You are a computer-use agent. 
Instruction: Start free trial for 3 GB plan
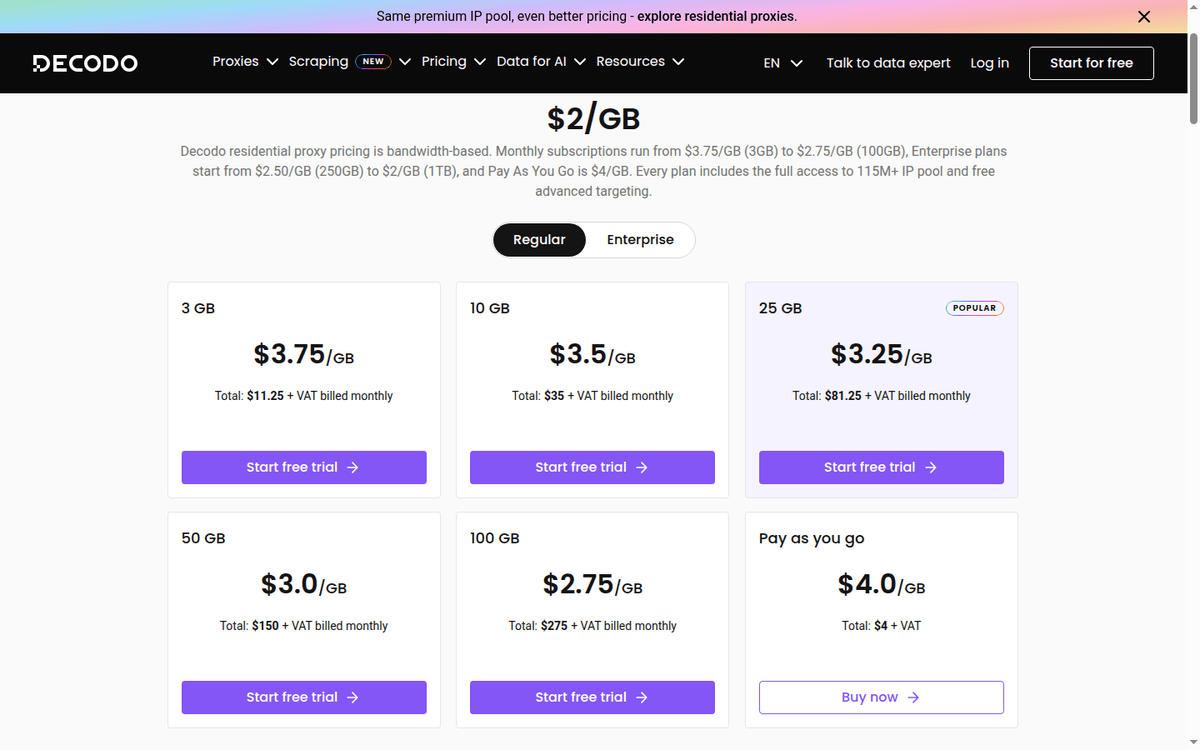tap(304, 467)
